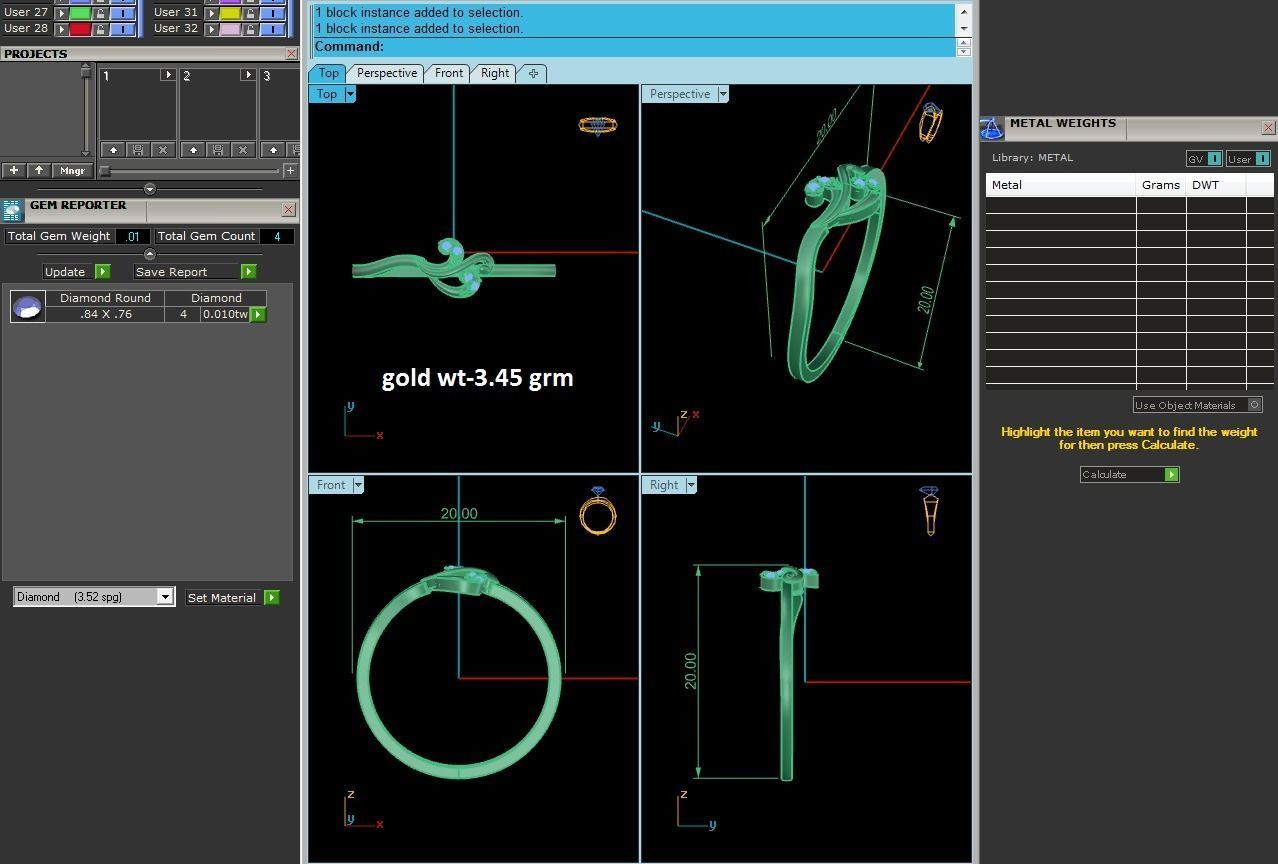1278x864 pixels.
Task: Click the play arrow for User 32 layer
Action: (x=211, y=29)
